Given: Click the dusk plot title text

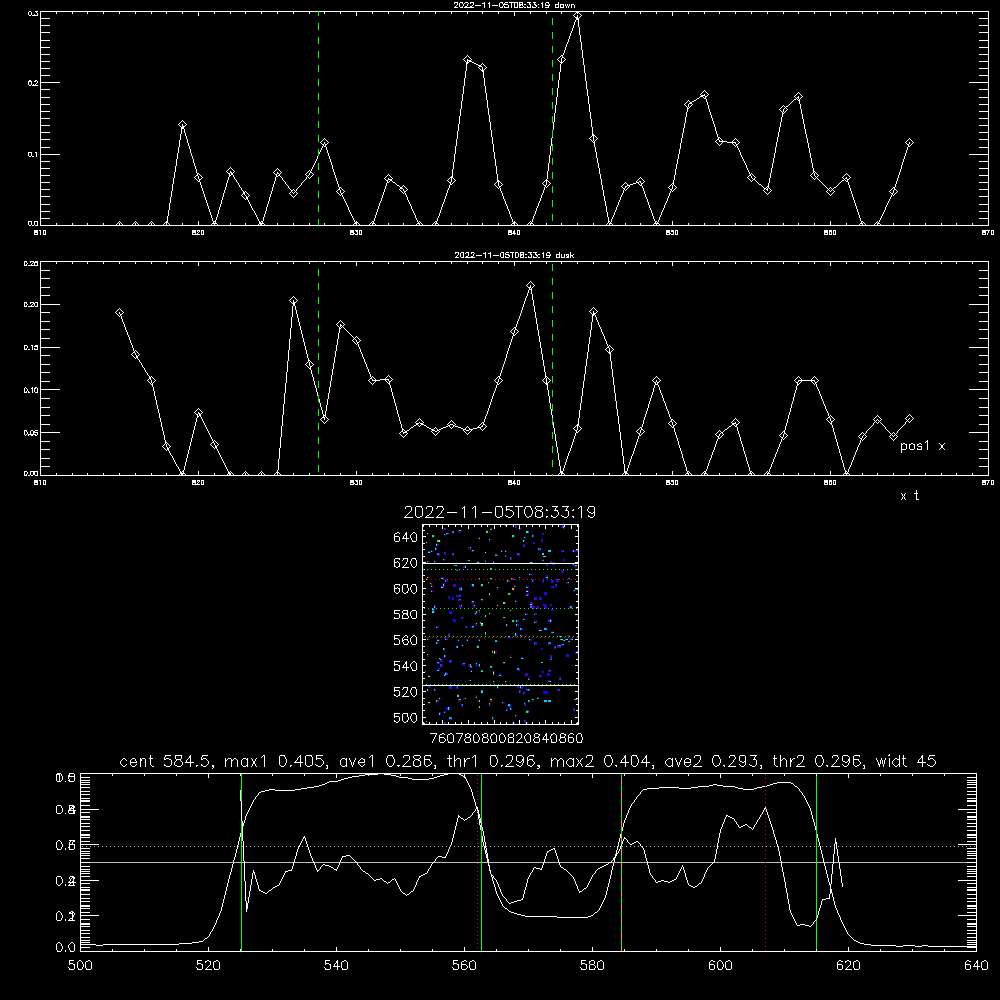Looking at the screenshot, I should pyautogui.click(x=514, y=255).
